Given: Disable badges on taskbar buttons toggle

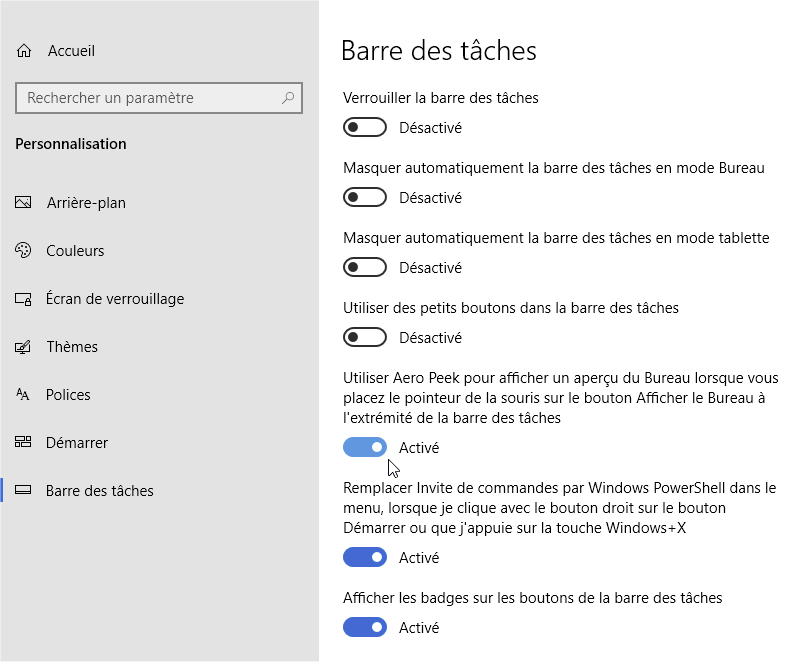Looking at the screenshot, I should 365,627.
